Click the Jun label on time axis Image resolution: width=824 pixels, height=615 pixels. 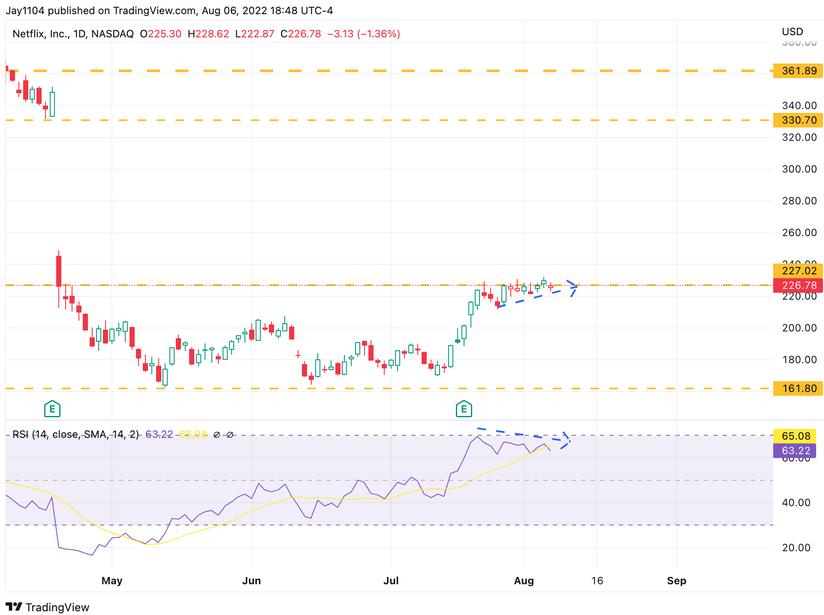[251, 581]
